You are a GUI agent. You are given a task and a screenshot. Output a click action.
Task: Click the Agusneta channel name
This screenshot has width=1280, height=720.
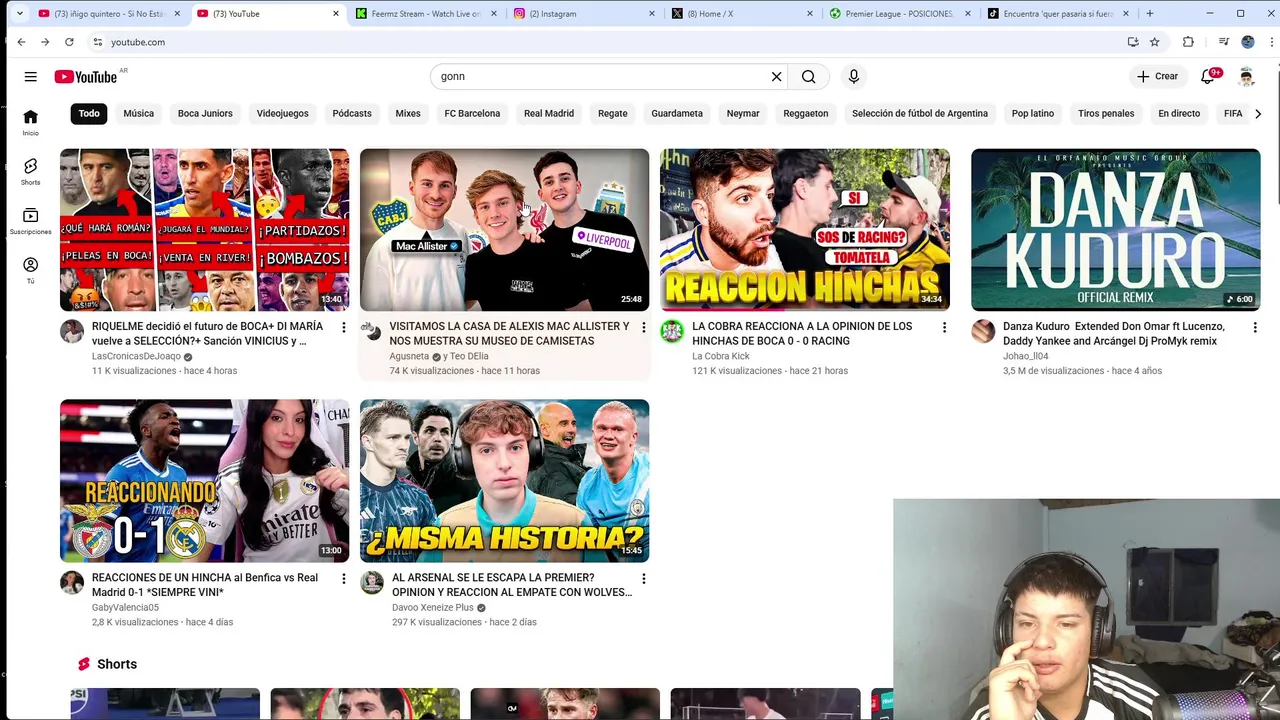coord(409,356)
